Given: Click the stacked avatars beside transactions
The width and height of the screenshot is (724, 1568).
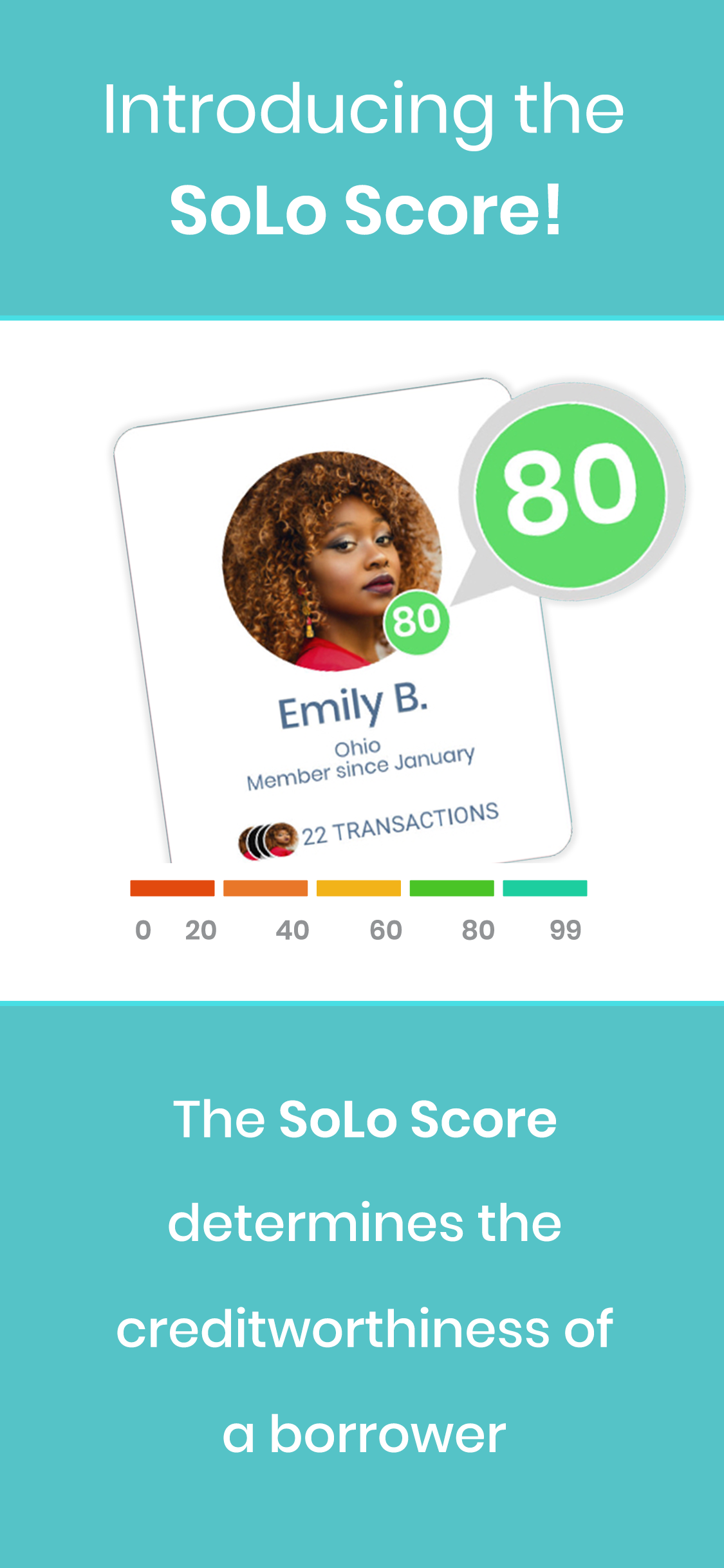Looking at the screenshot, I should pyautogui.click(x=268, y=841).
